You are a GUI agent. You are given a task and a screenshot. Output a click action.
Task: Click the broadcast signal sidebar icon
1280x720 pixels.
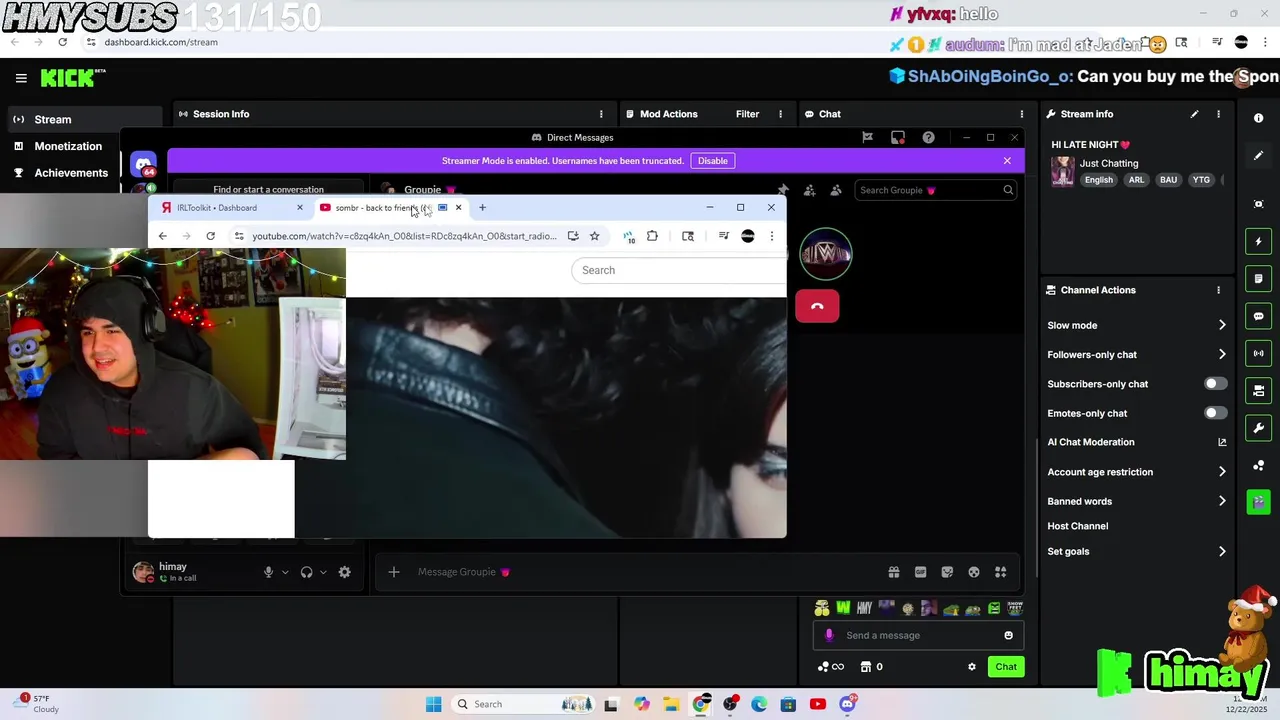pos(1258,353)
